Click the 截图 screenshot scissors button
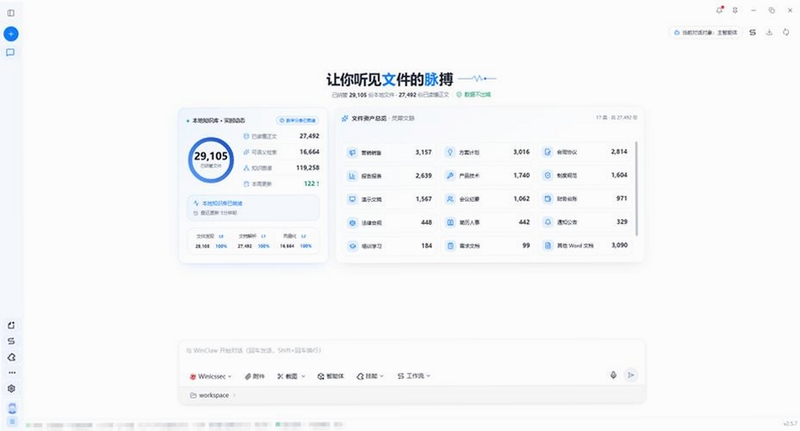The width and height of the screenshot is (800, 431). [x=287, y=376]
